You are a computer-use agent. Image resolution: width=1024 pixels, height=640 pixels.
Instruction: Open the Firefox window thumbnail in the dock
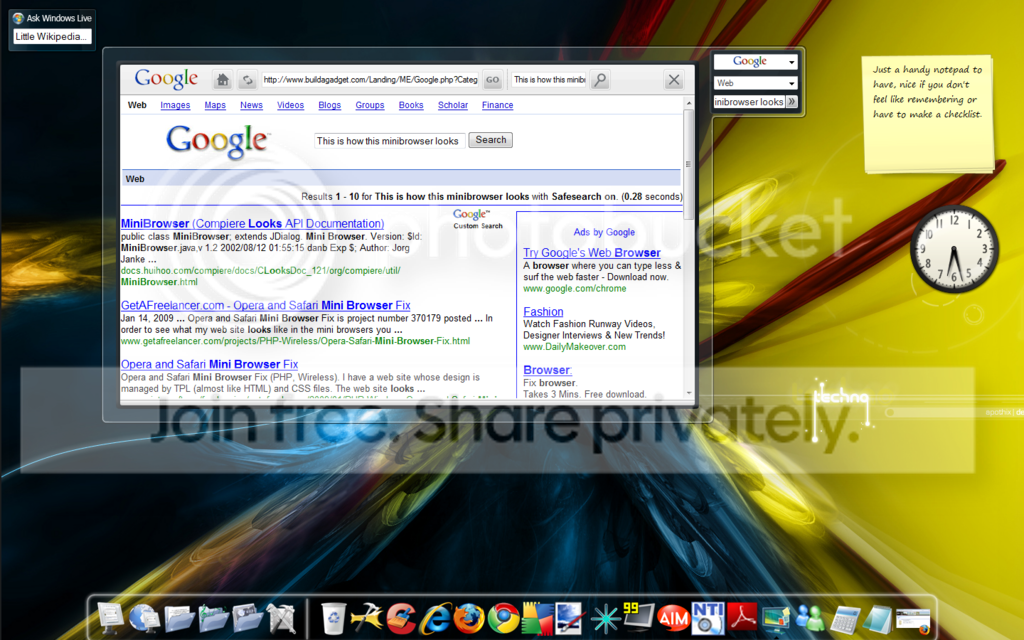pyautogui.click(x=913, y=620)
